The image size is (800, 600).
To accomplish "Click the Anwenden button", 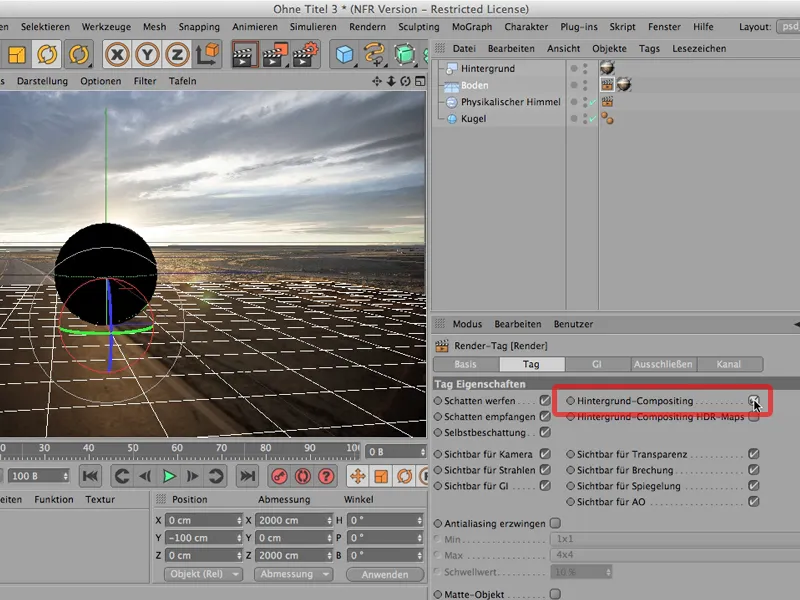I will (x=385, y=574).
